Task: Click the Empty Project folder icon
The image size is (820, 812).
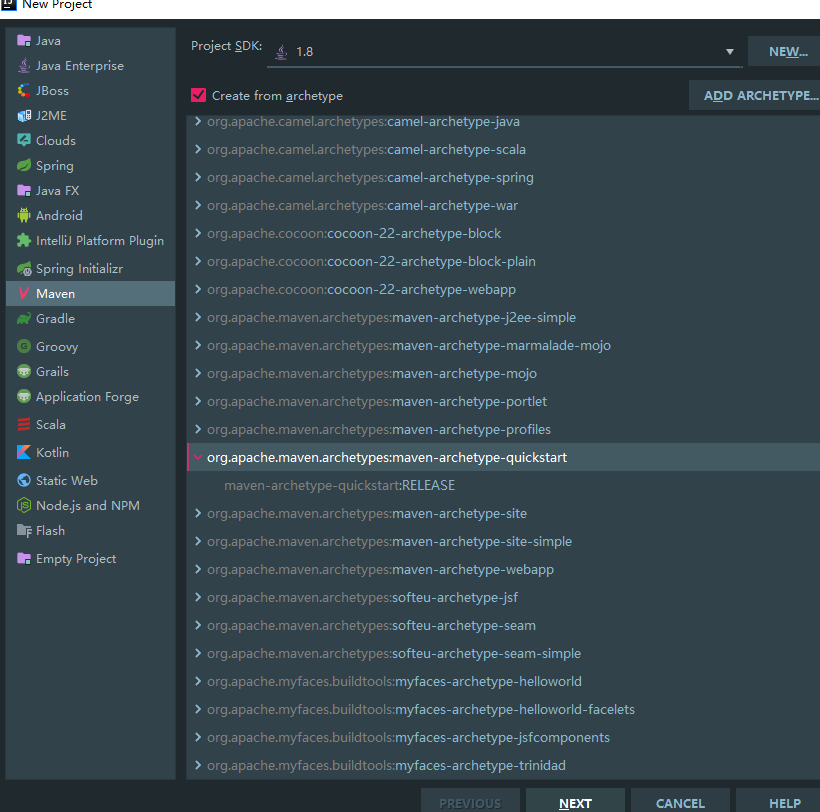Action: 24,558
